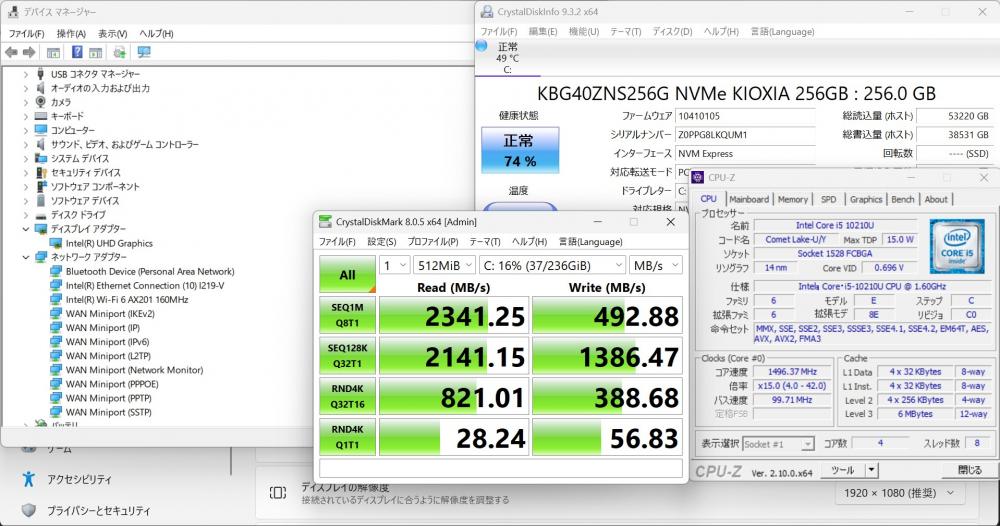Open the test count dropdown showing 1
The width and height of the screenshot is (1000, 526).
(394, 265)
